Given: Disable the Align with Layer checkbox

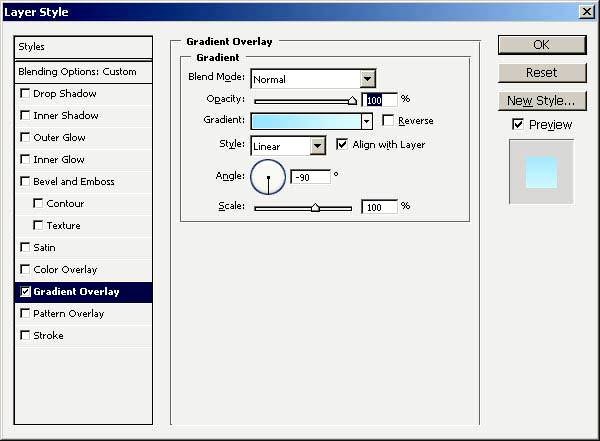Looking at the screenshot, I should (x=342, y=145).
